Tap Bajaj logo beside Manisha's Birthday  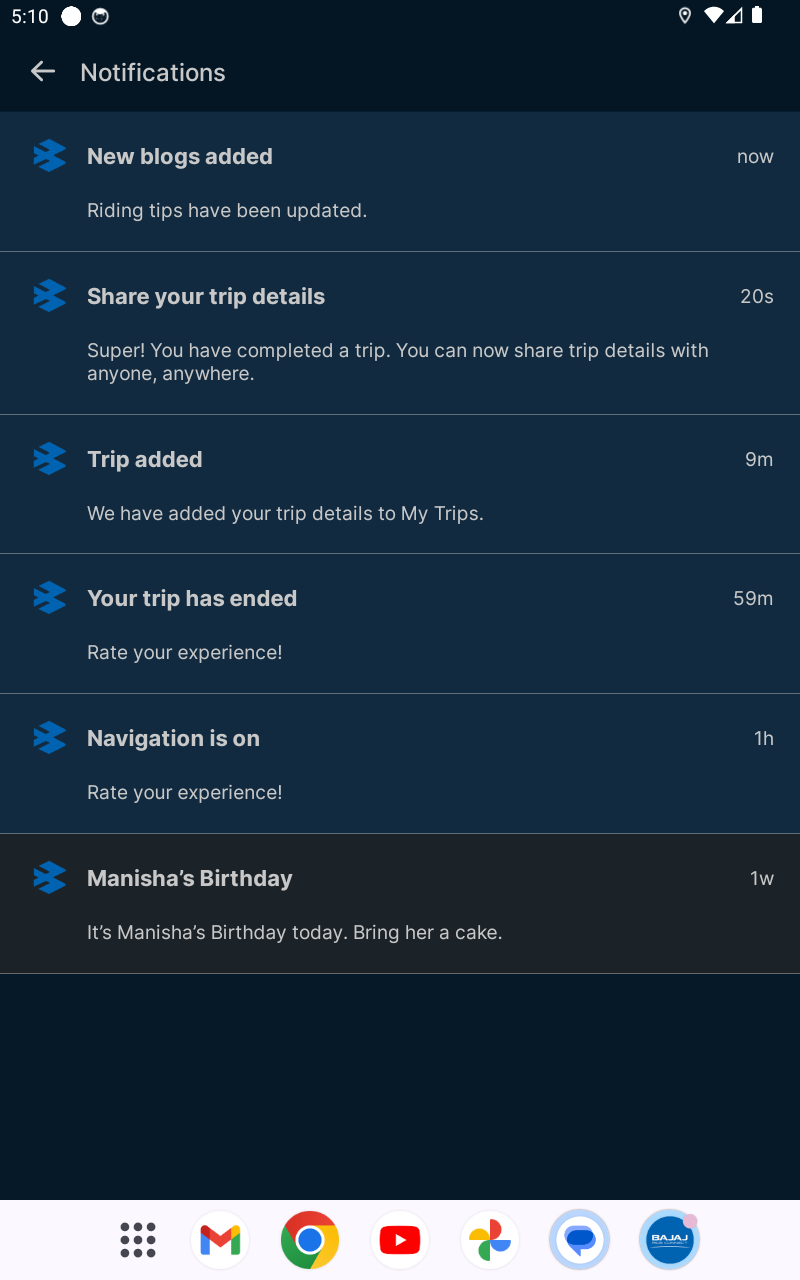[49, 878]
